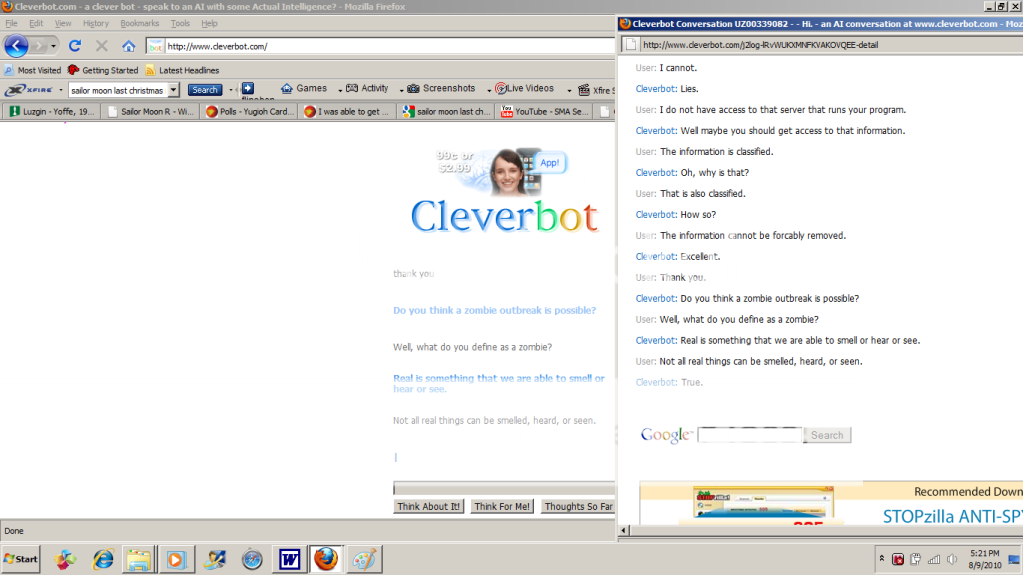The width and height of the screenshot is (1023, 575).
Task: Switch to 'I was able to get' tab
Action: point(348,112)
